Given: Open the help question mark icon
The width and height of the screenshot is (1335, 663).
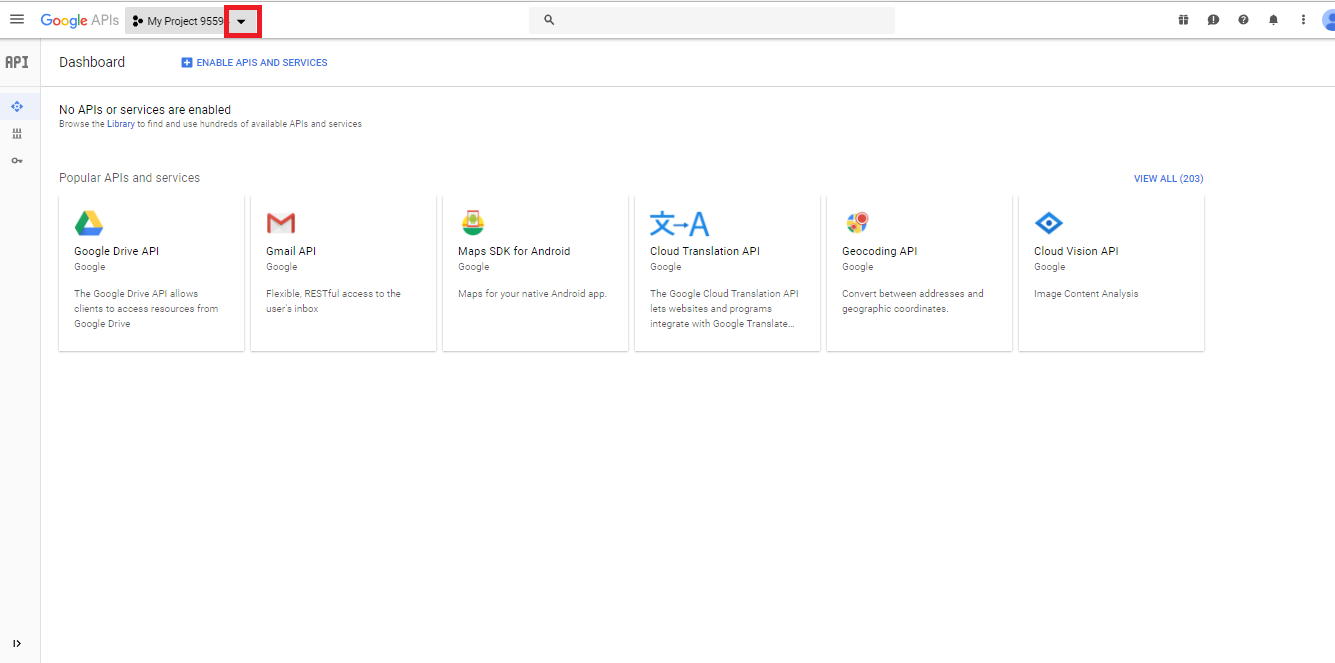Looking at the screenshot, I should tap(1243, 20).
